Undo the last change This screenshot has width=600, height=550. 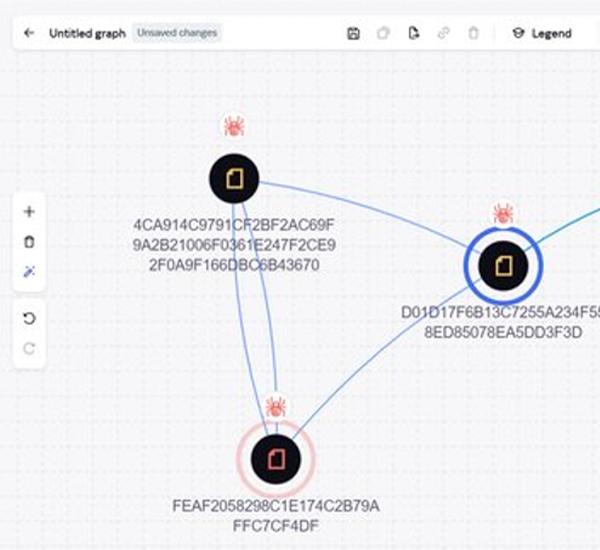[29, 318]
